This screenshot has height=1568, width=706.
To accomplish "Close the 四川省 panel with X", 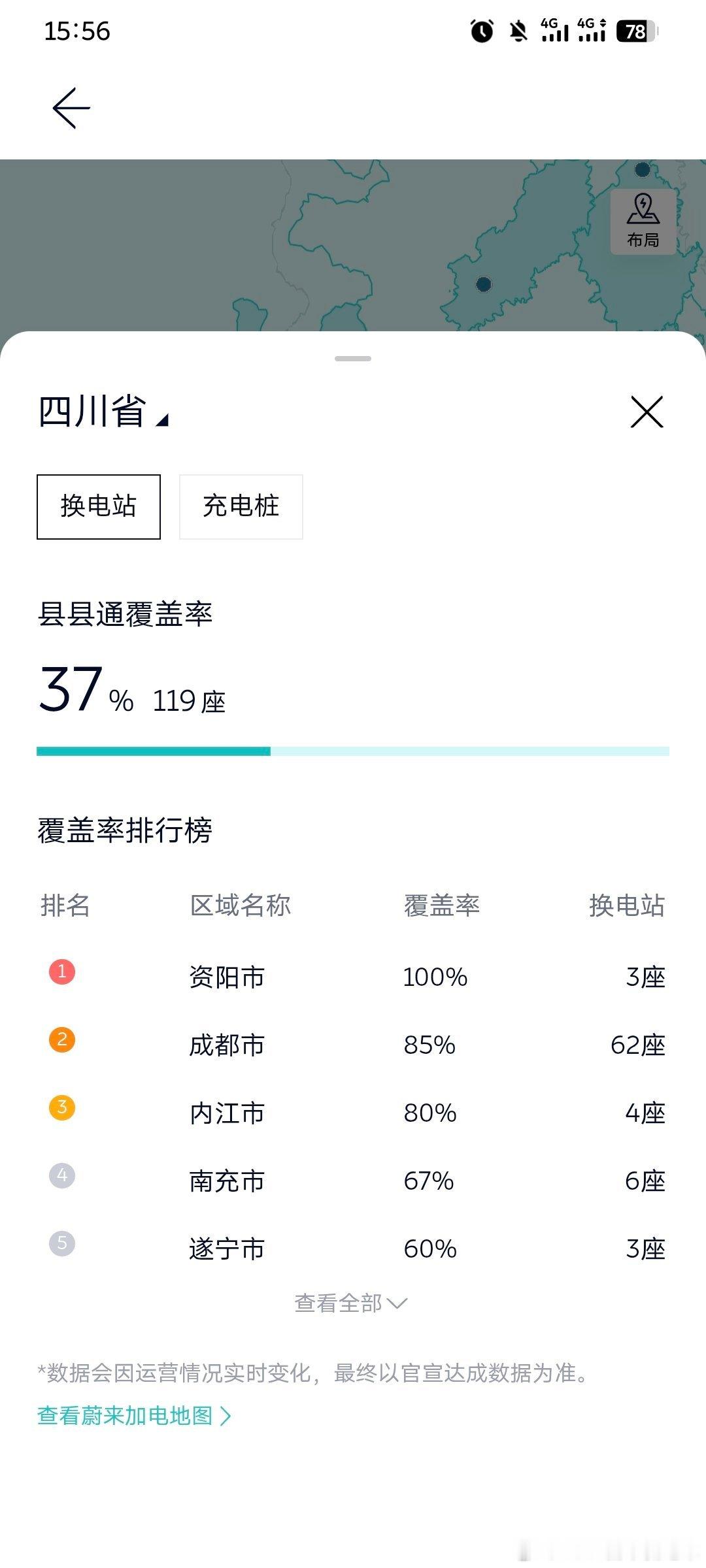I will coord(647,412).
